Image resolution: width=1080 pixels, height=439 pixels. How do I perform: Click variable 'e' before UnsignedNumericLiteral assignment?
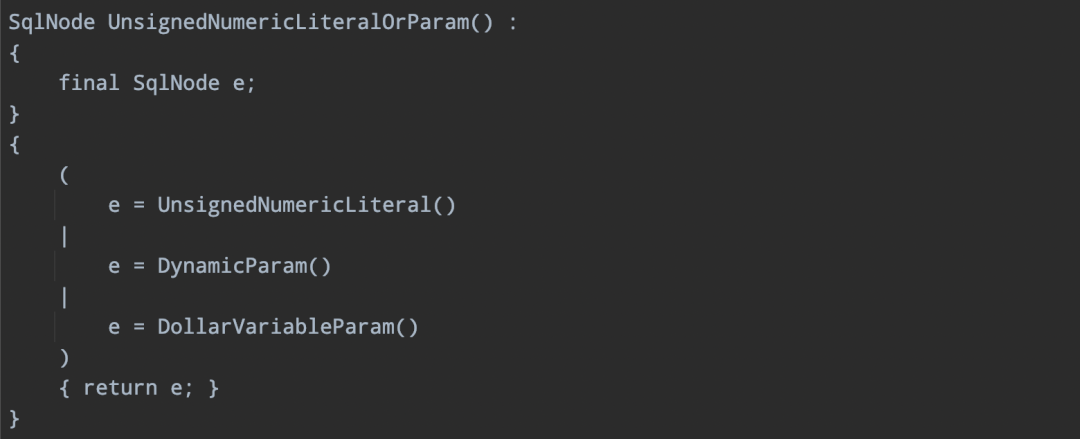coord(114,205)
